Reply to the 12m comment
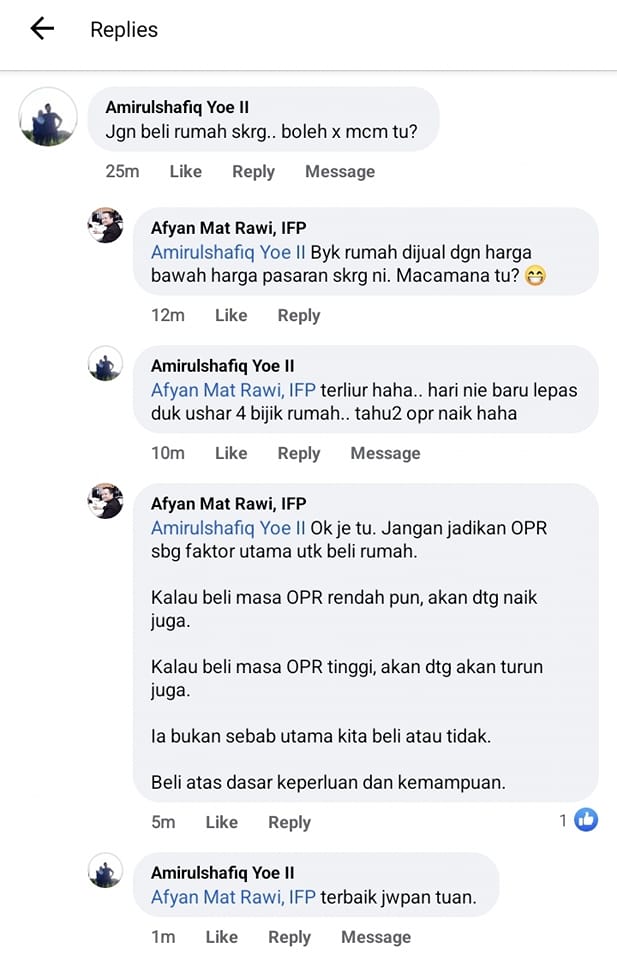 pyautogui.click(x=299, y=316)
